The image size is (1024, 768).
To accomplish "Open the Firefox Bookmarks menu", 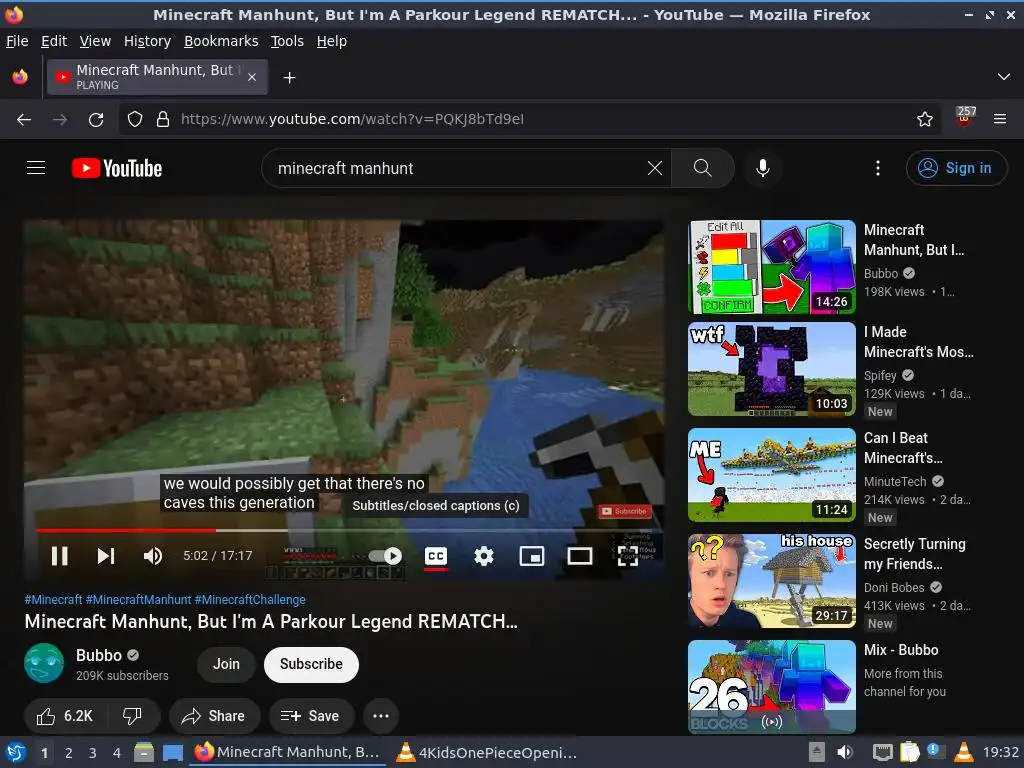I will click(221, 41).
